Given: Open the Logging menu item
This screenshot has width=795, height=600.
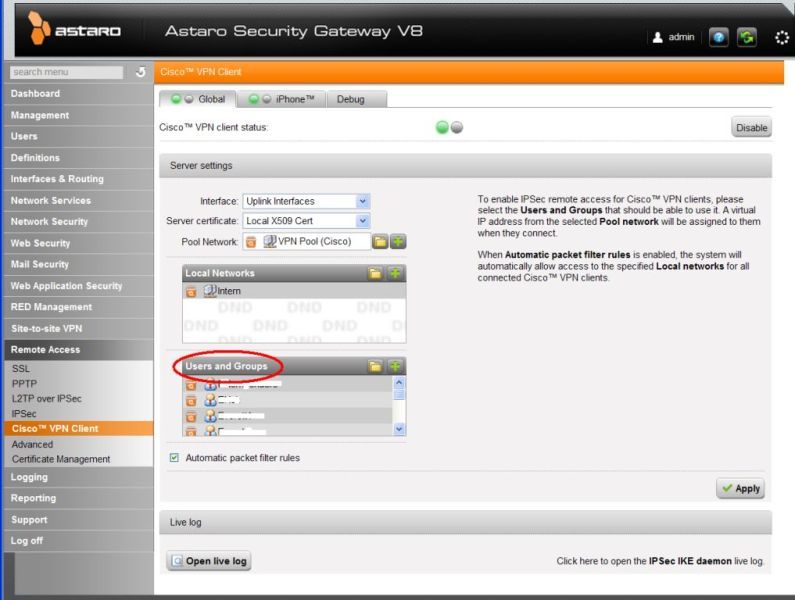Looking at the screenshot, I should pos(79,477).
